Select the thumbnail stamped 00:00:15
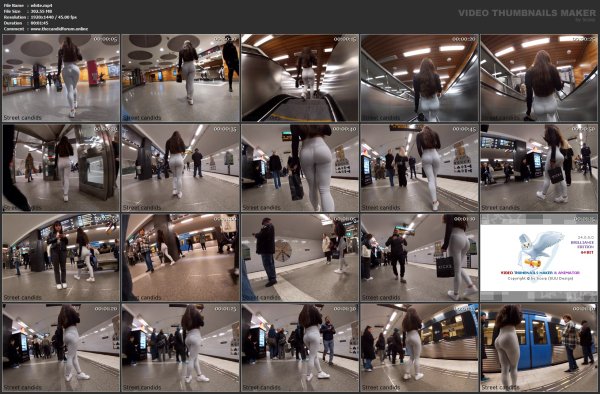Screen dimensions: 600x394 tap(300, 78)
